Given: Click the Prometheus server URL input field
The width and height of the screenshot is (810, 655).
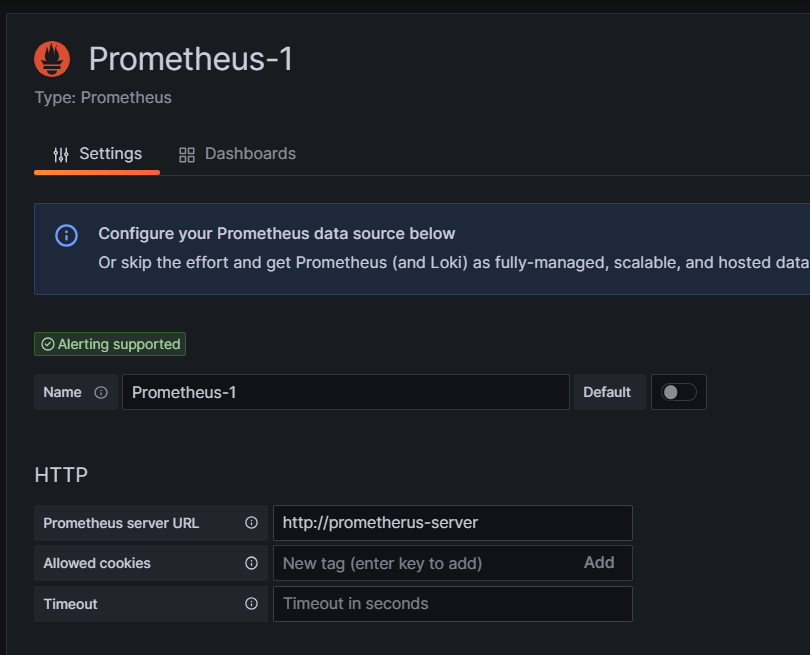Looking at the screenshot, I should pyautogui.click(x=452, y=523).
